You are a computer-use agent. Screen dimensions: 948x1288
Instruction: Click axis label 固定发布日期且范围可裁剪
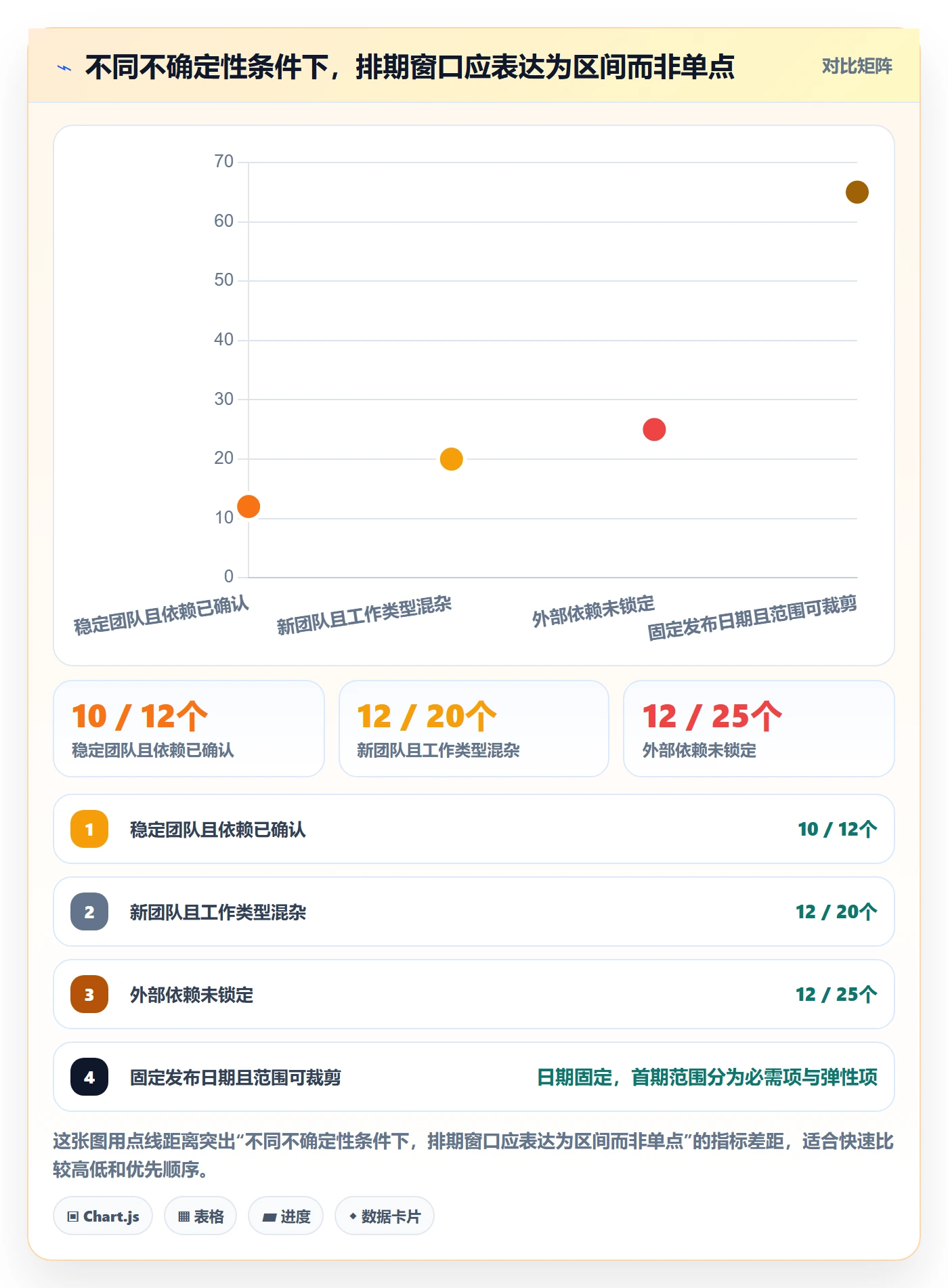point(752,618)
